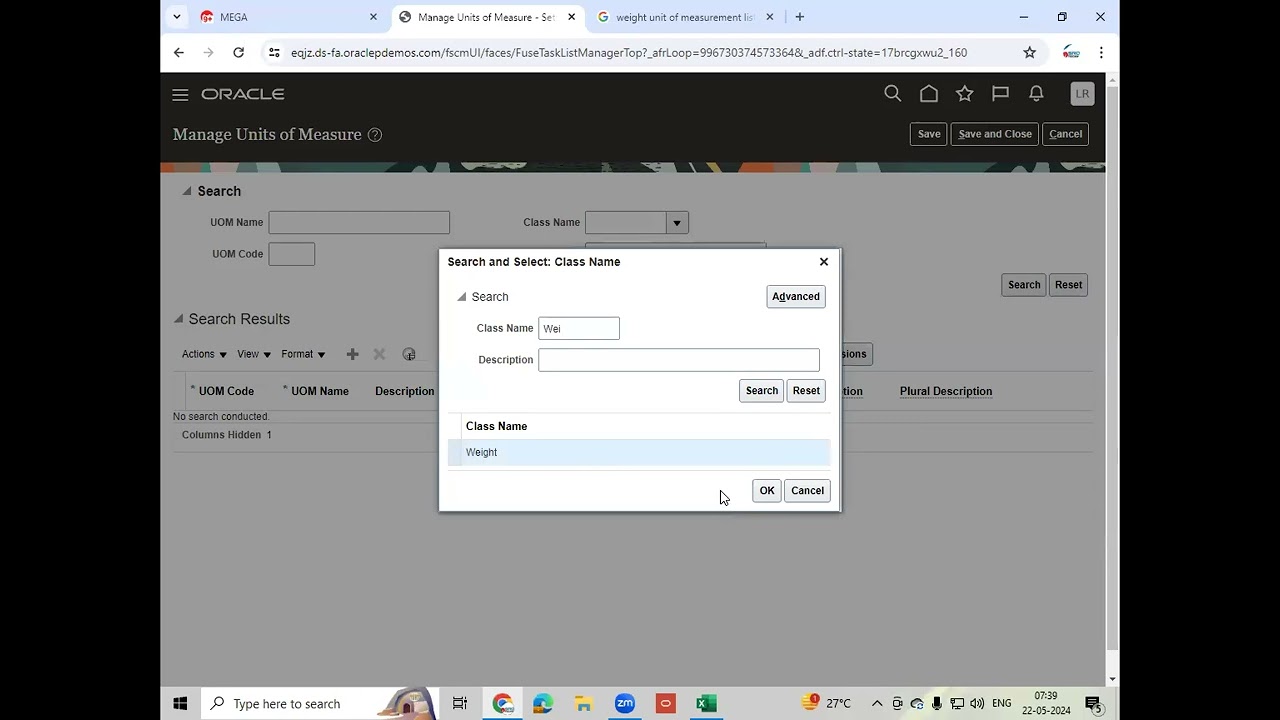Click the detach table icon

click(409, 354)
